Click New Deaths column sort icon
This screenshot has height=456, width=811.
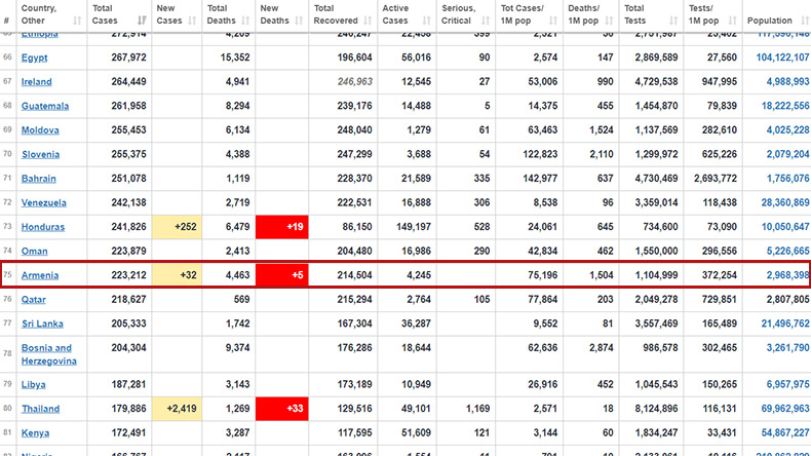pyautogui.click(x=298, y=21)
